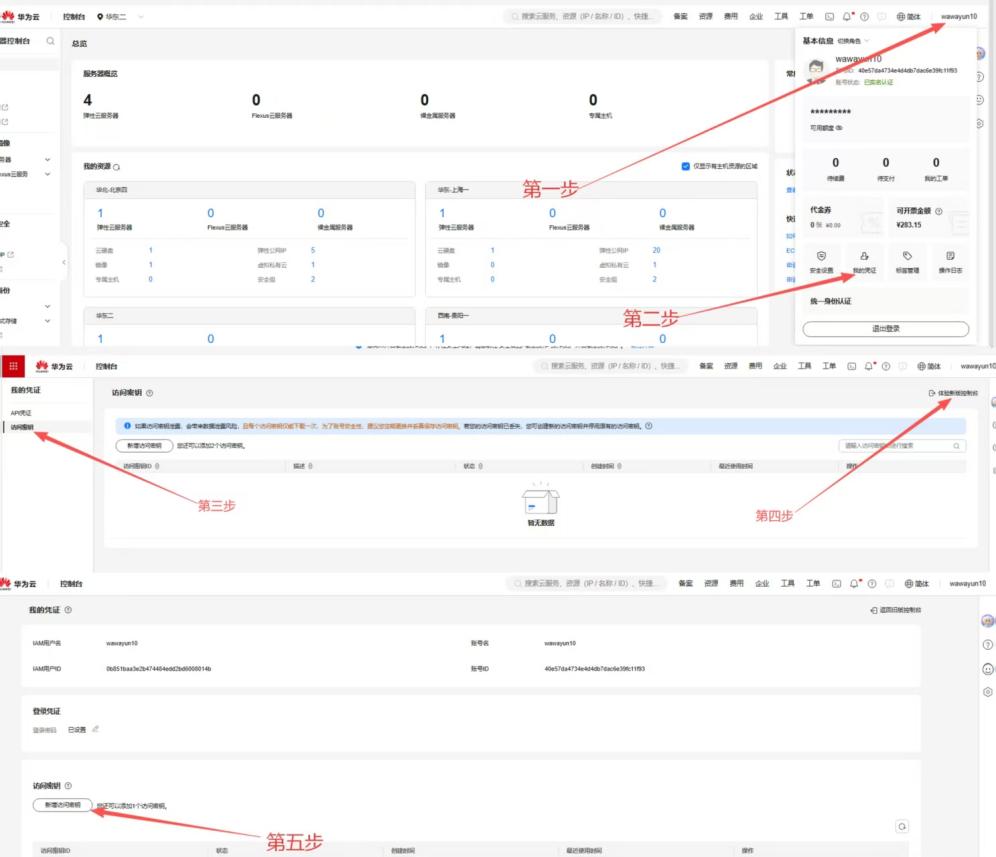Open 操作日志 icon in profile panel

tap(950, 256)
